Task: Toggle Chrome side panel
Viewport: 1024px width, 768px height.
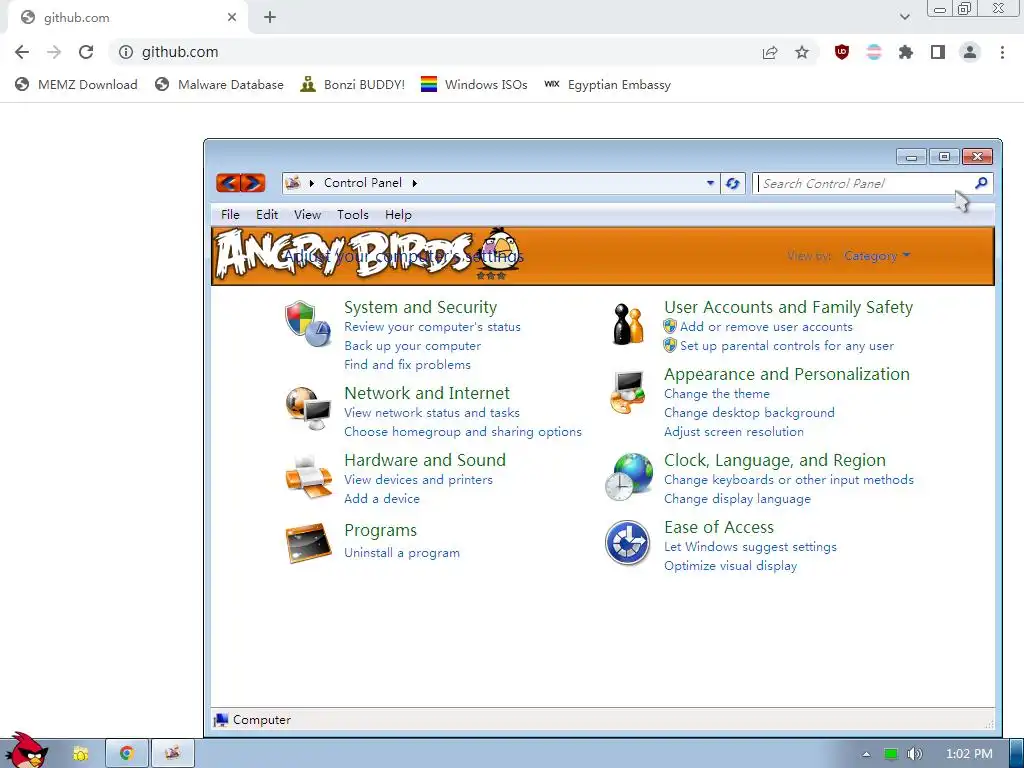Action: (x=938, y=52)
